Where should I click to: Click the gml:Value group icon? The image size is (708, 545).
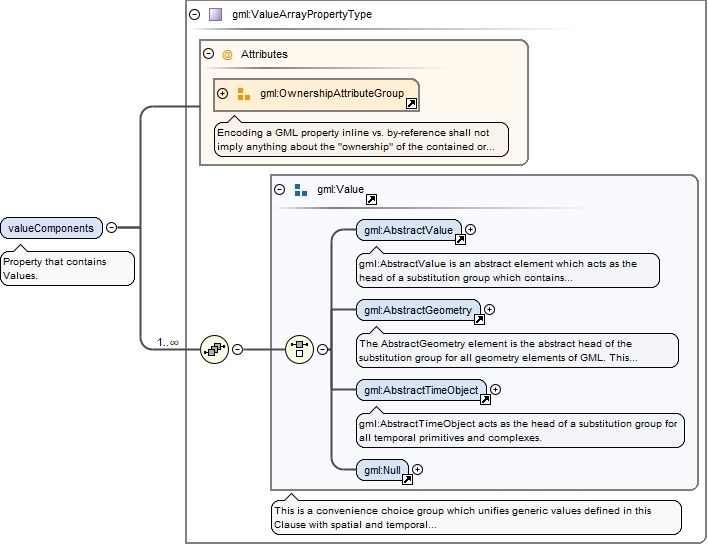pos(300,189)
